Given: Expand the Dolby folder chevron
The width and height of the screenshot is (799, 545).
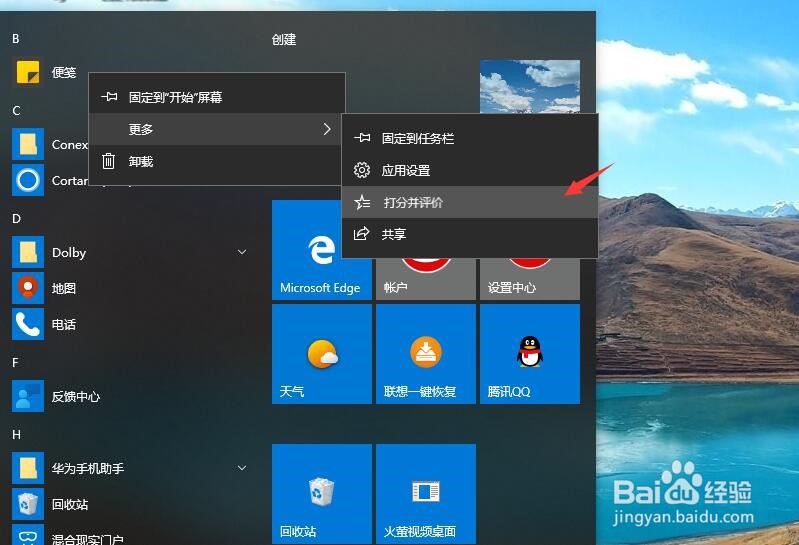Looking at the screenshot, I should (x=242, y=252).
